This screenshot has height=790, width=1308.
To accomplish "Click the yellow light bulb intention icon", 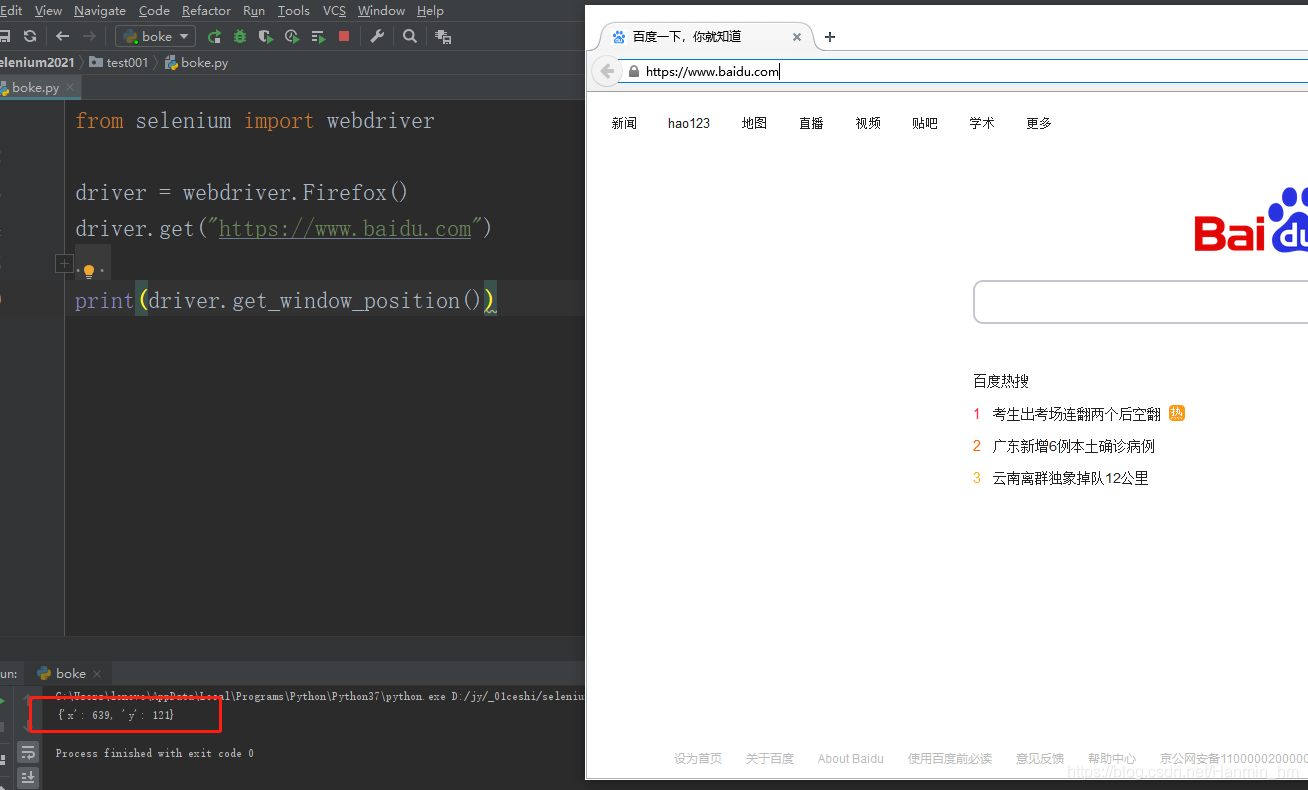I will [88, 270].
